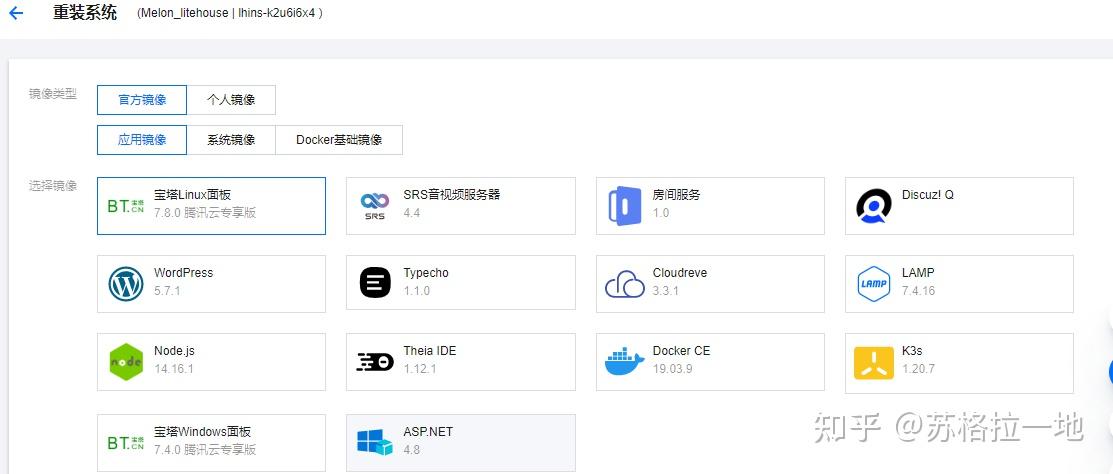Select the 宝塔Windows面板 image name

point(202,431)
